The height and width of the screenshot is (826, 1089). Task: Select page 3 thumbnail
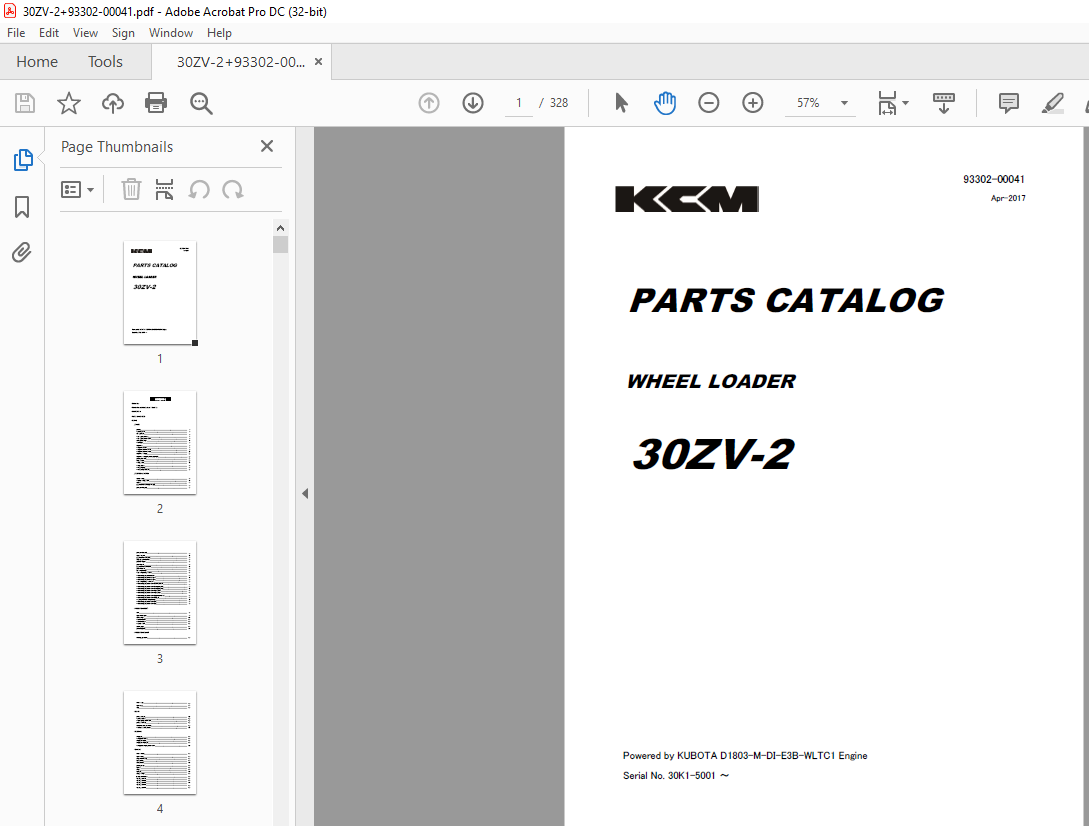160,593
